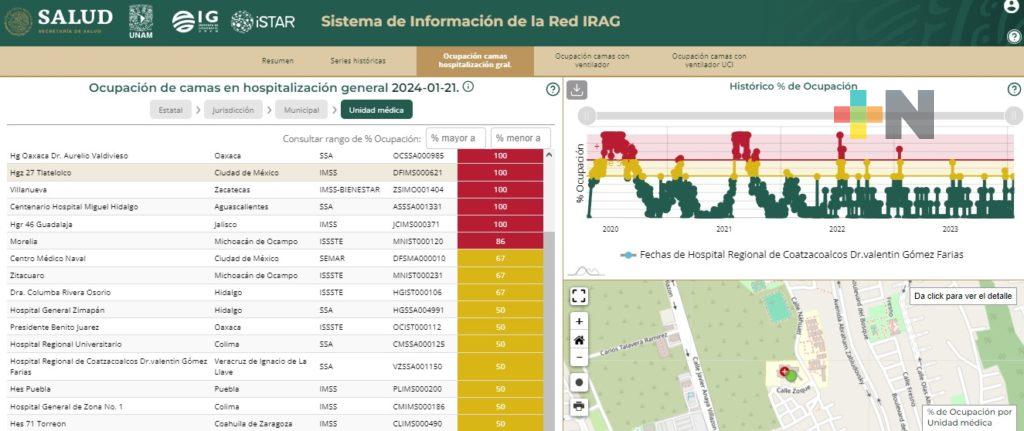Zoom in on the map
The height and width of the screenshot is (431, 1024).
pos(579,321)
